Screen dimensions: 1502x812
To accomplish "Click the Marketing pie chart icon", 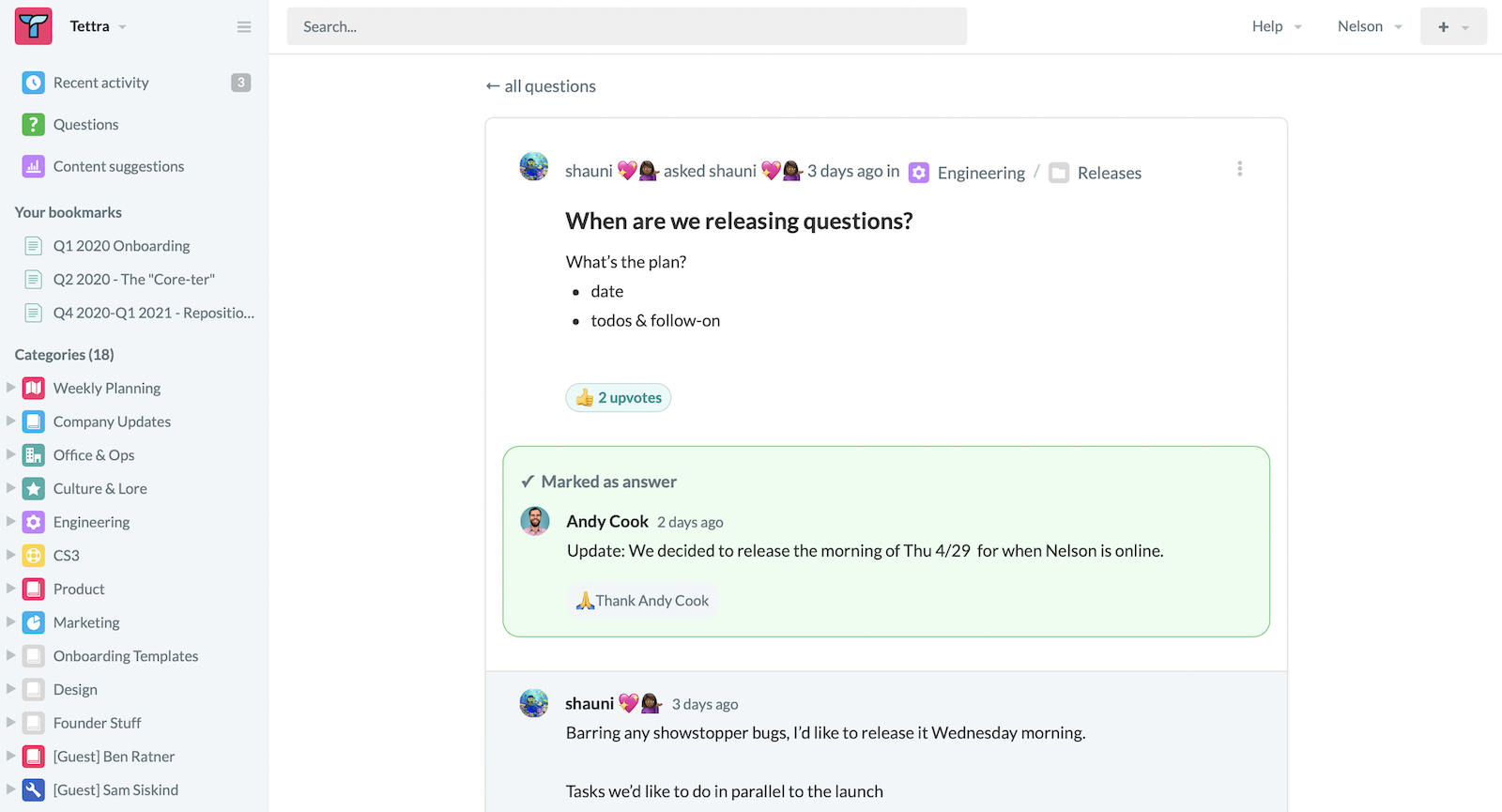I will pyautogui.click(x=34, y=622).
